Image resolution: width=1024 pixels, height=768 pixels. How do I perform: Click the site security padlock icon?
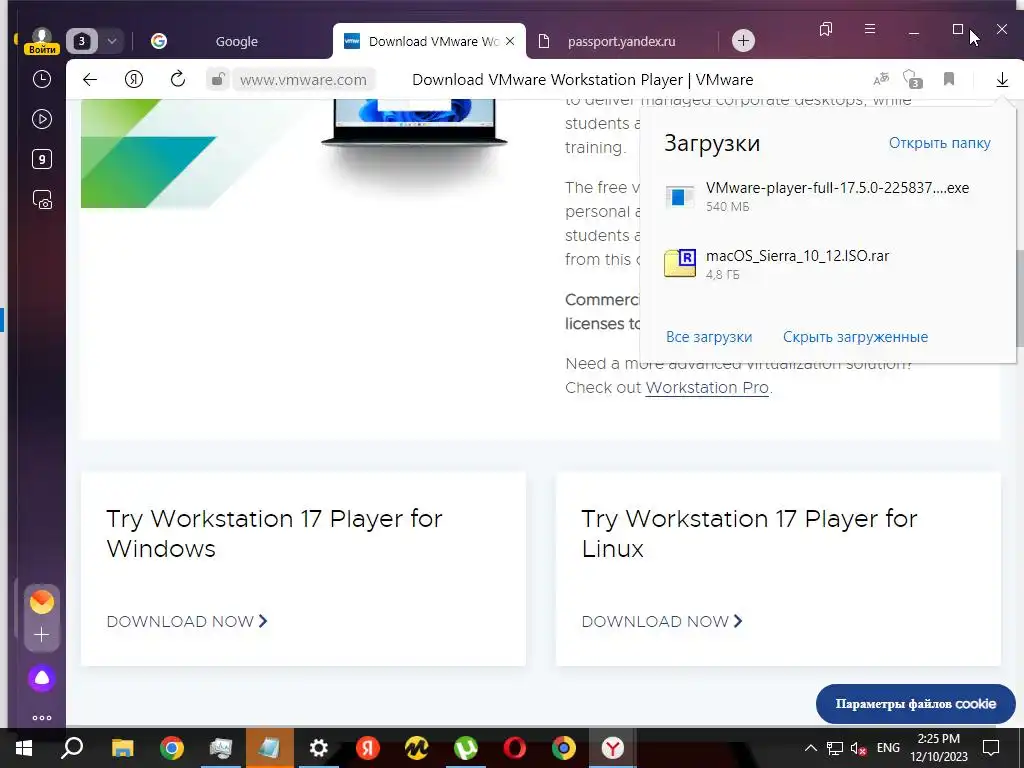pyautogui.click(x=217, y=80)
